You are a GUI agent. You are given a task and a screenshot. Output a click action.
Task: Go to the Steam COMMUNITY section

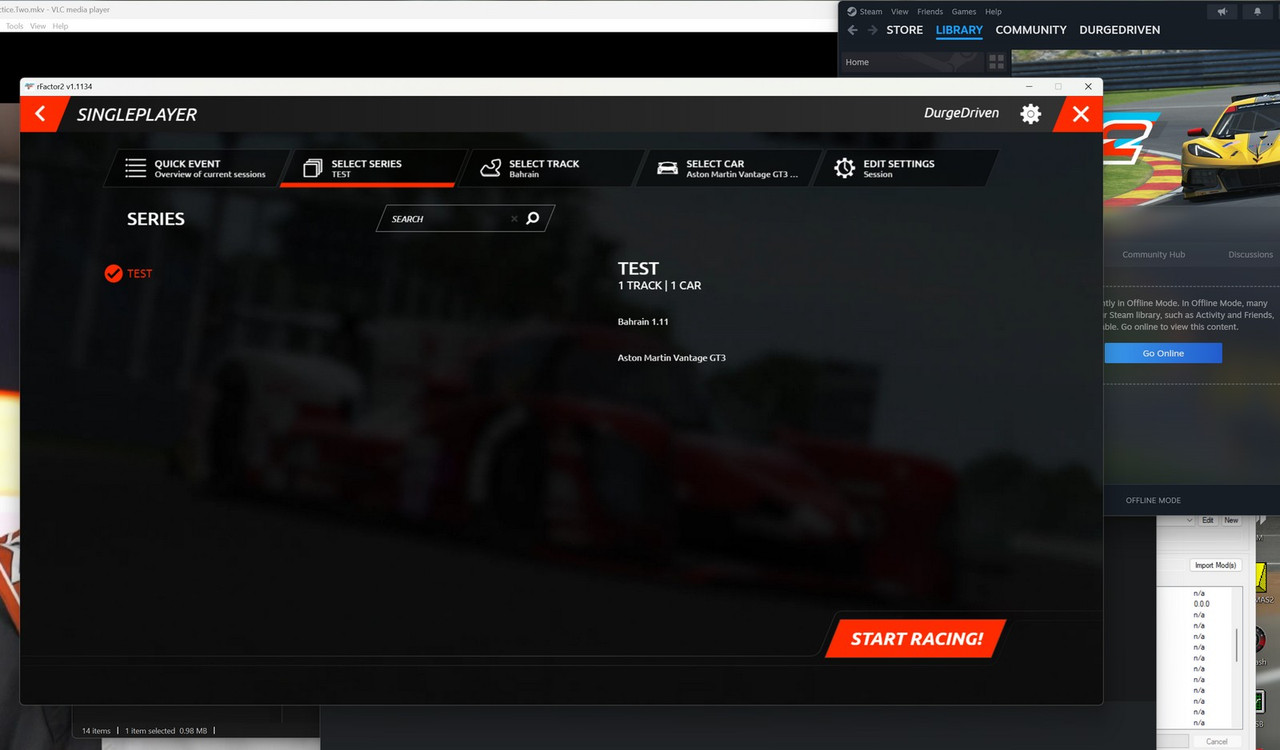pos(1031,30)
